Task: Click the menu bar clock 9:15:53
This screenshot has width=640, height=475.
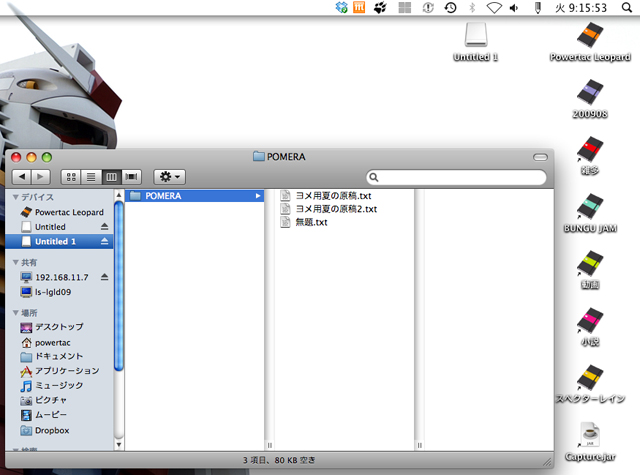Action: [x=581, y=8]
